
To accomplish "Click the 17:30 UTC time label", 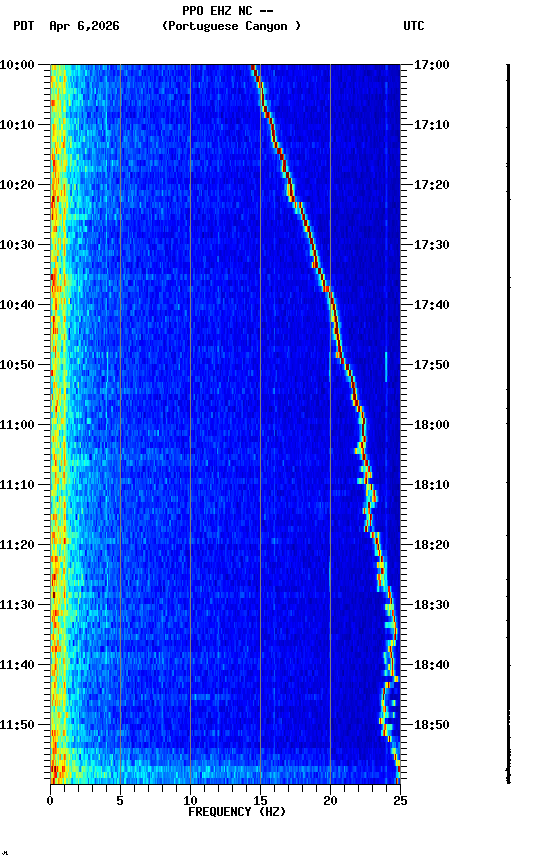I will (432, 245).
